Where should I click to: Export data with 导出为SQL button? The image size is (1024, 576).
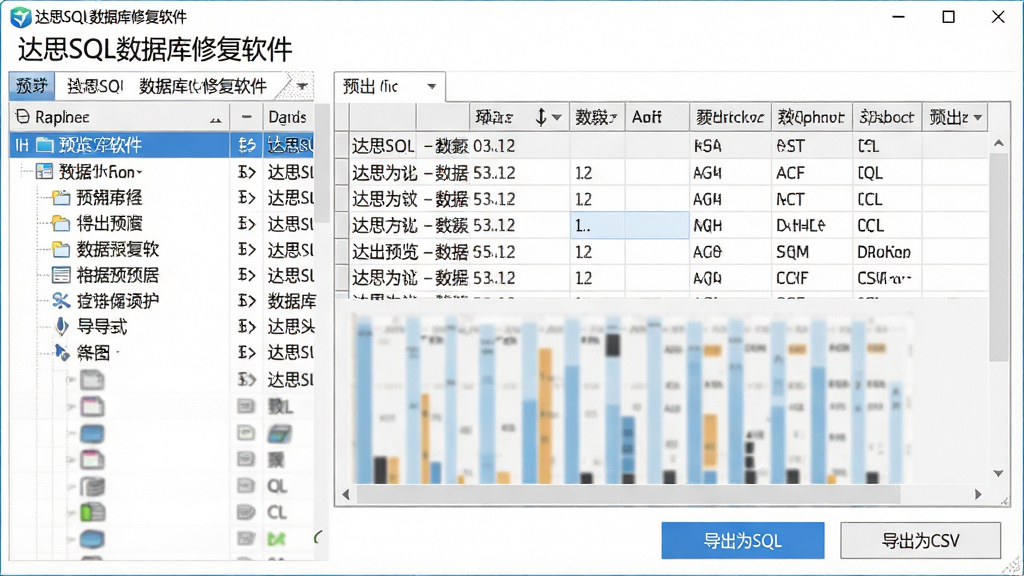743,541
